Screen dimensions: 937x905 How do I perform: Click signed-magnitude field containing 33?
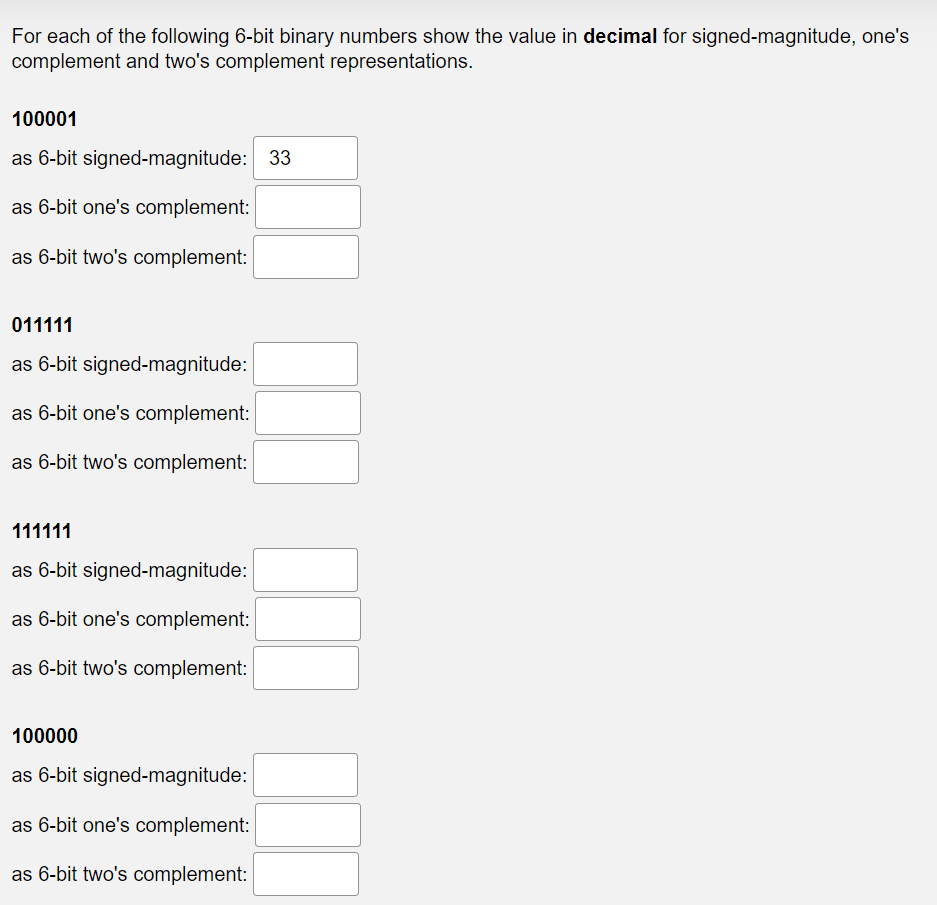pyautogui.click(x=305, y=158)
